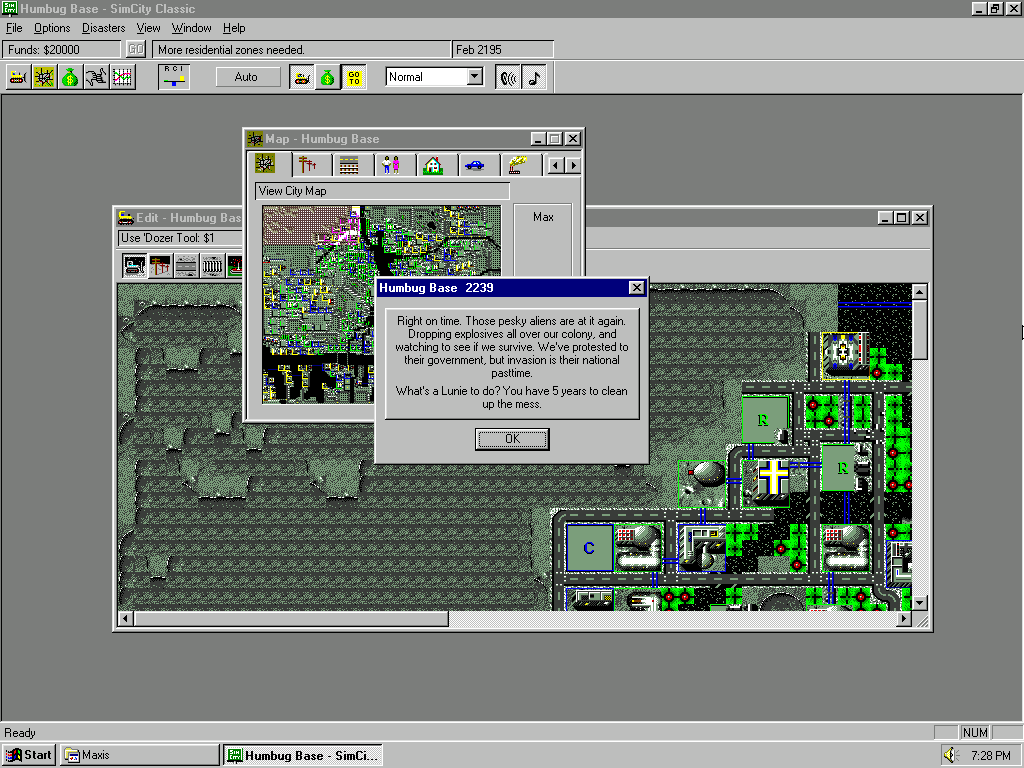Open the Budget window using the money bag icon
Image resolution: width=1024 pixels, height=768 pixels.
pyautogui.click(x=69, y=76)
